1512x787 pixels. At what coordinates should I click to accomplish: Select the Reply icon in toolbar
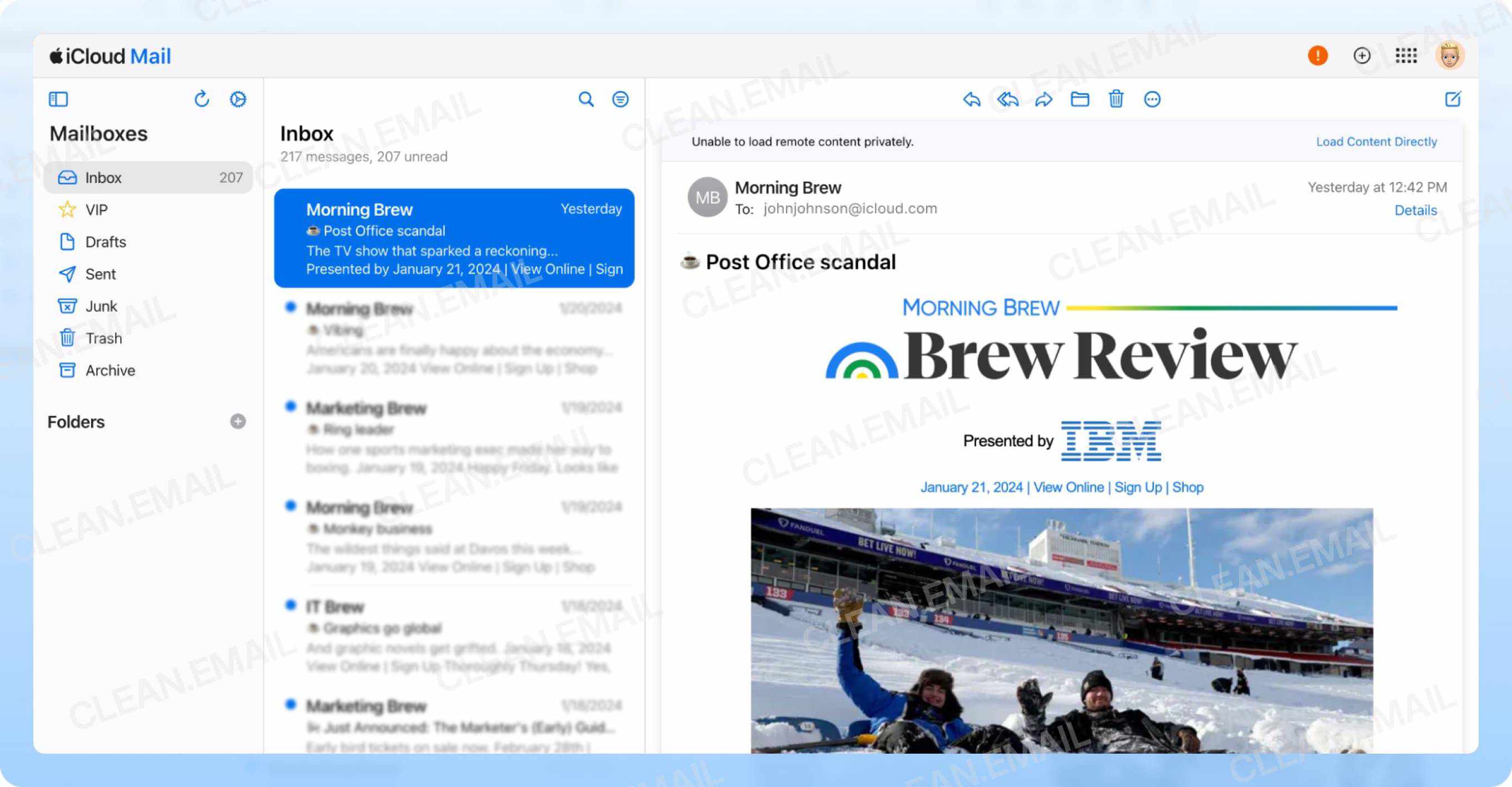coord(972,100)
